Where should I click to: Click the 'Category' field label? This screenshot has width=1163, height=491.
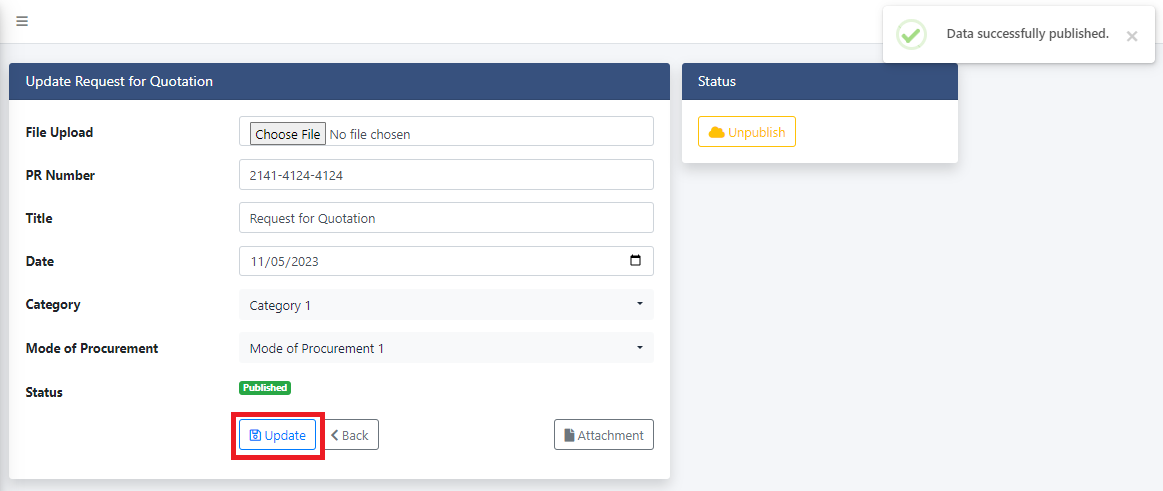coord(53,304)
